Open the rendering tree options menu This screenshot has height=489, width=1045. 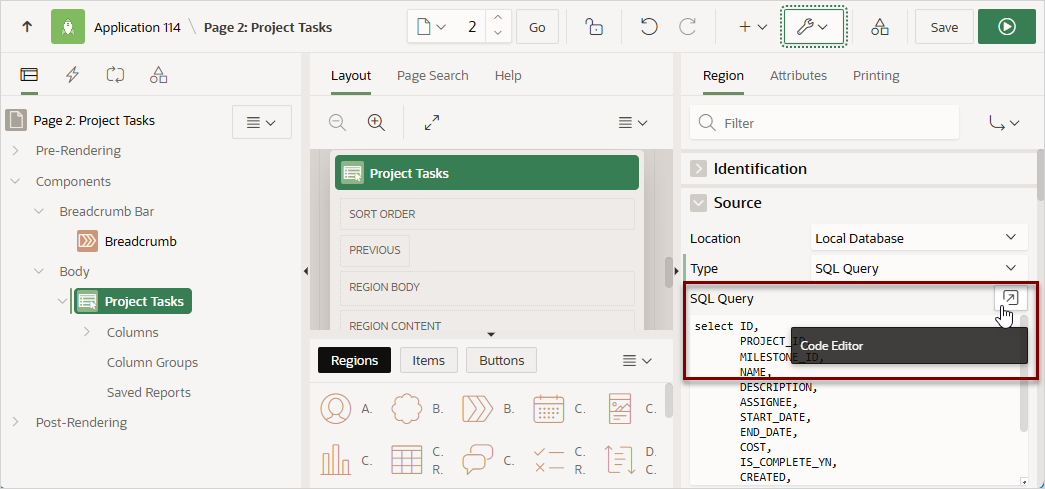[x=261, y=122]
